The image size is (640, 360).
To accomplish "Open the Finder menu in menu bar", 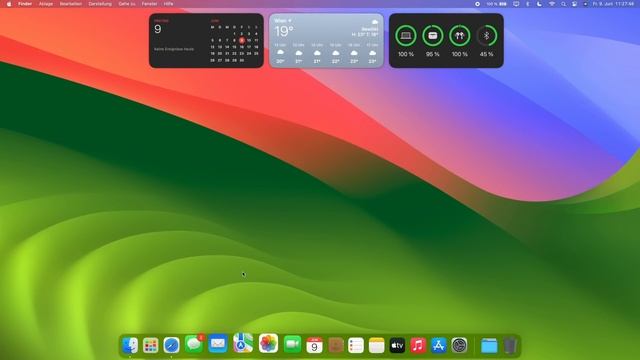I will click(25, 4).
